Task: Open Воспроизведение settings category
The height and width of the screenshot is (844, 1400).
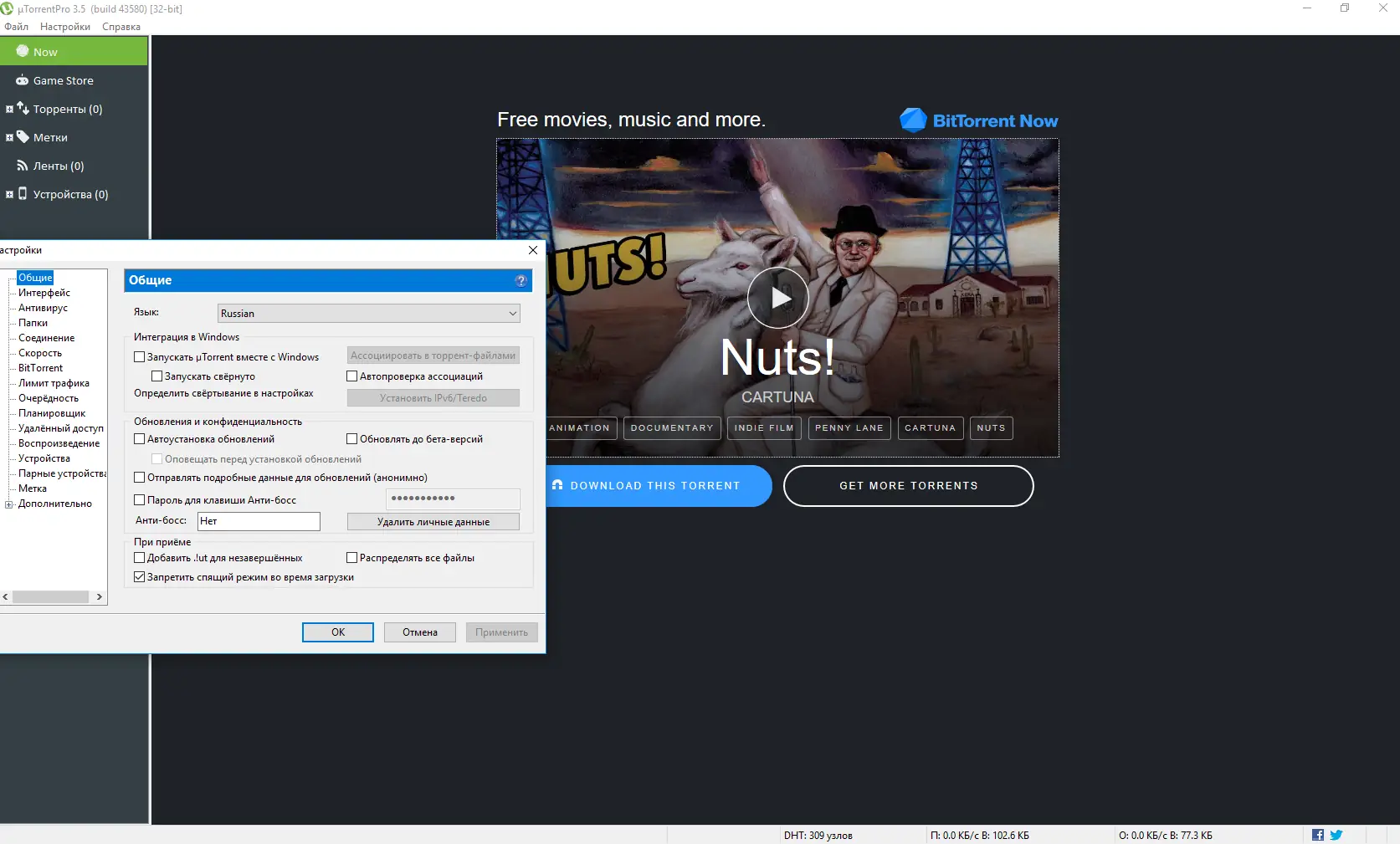Action: pyautogui.click(x=59, y=443)
